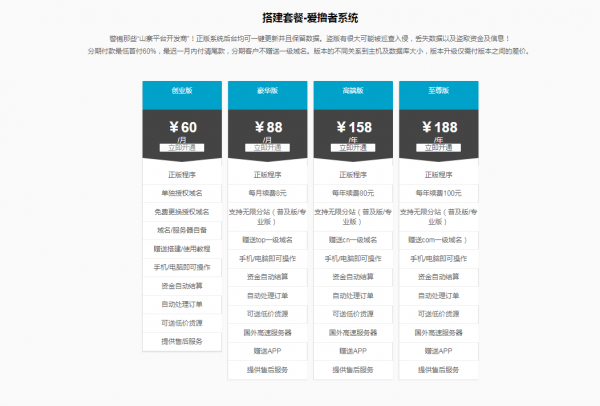600x406 pixels.
Task: Click 立即开通 under the ¥60 plan
Action: point(182,148)
